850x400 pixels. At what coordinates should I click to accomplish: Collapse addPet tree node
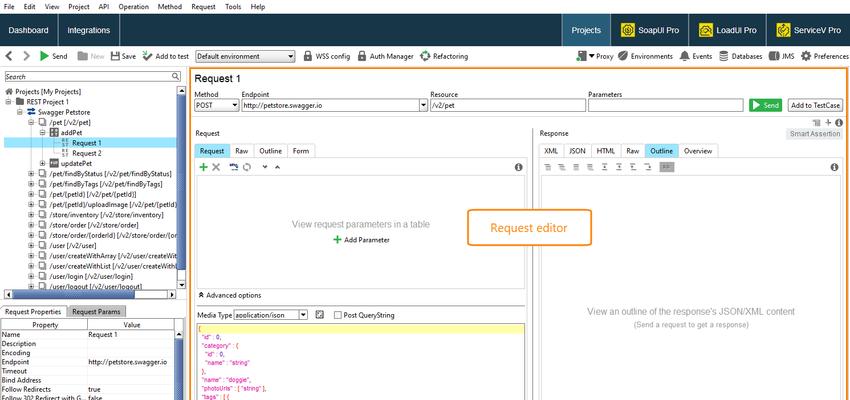click(x=43, y=132)
